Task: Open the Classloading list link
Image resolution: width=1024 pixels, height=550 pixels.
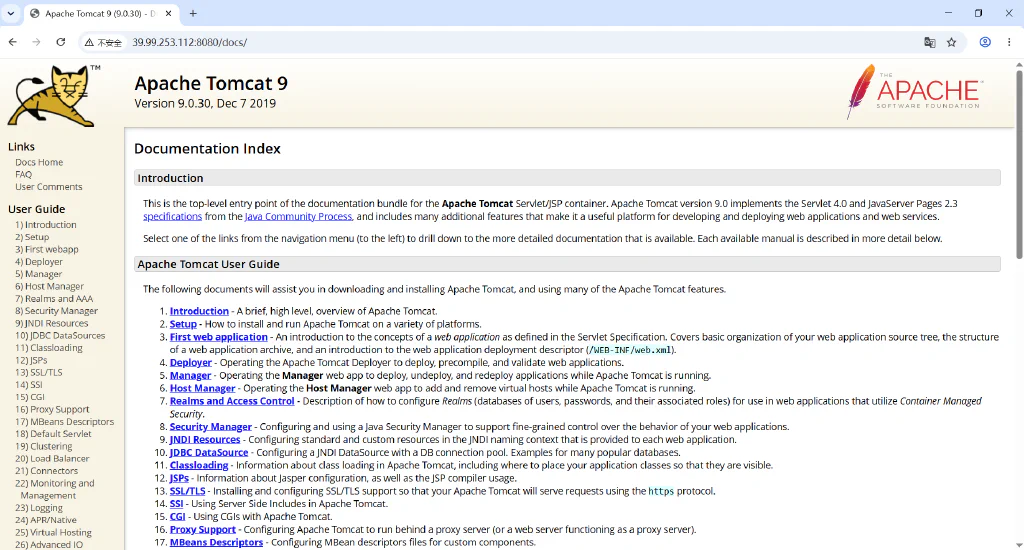Action: click(x=199, y=465)
